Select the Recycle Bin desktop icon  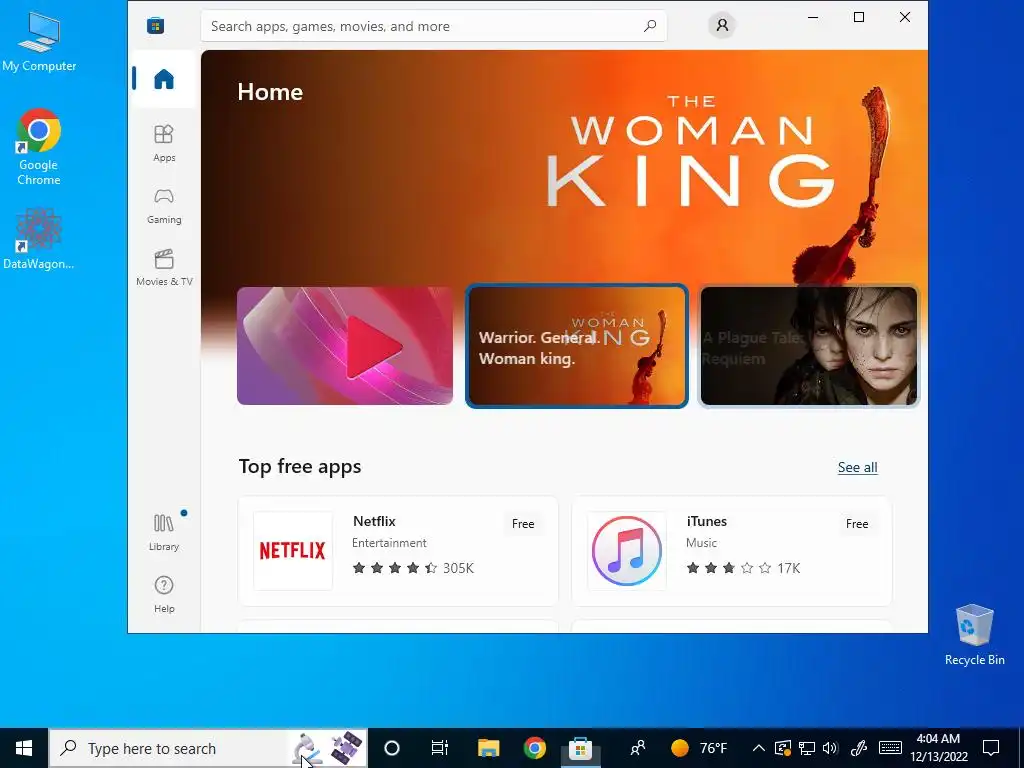pyautogui.click(x=974, y=635)
